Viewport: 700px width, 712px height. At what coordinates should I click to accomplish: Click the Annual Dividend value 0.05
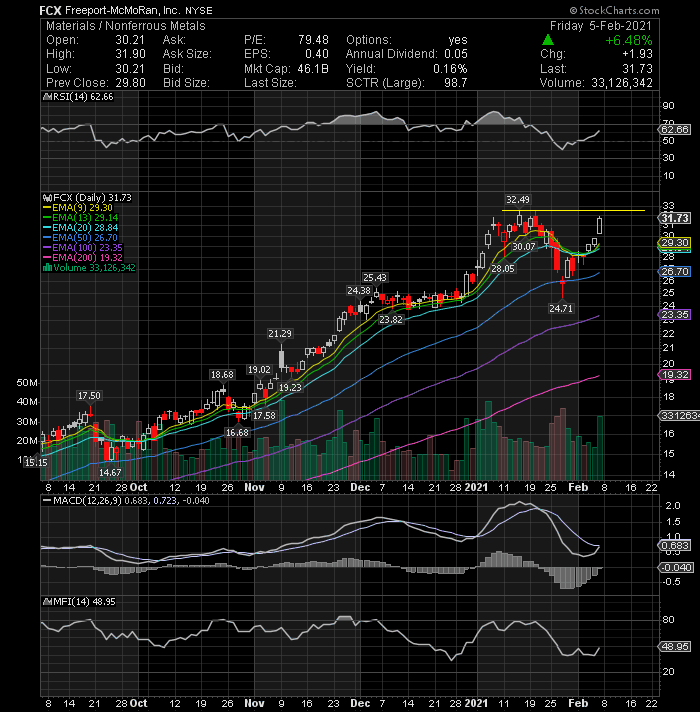(x=456, y=54)
